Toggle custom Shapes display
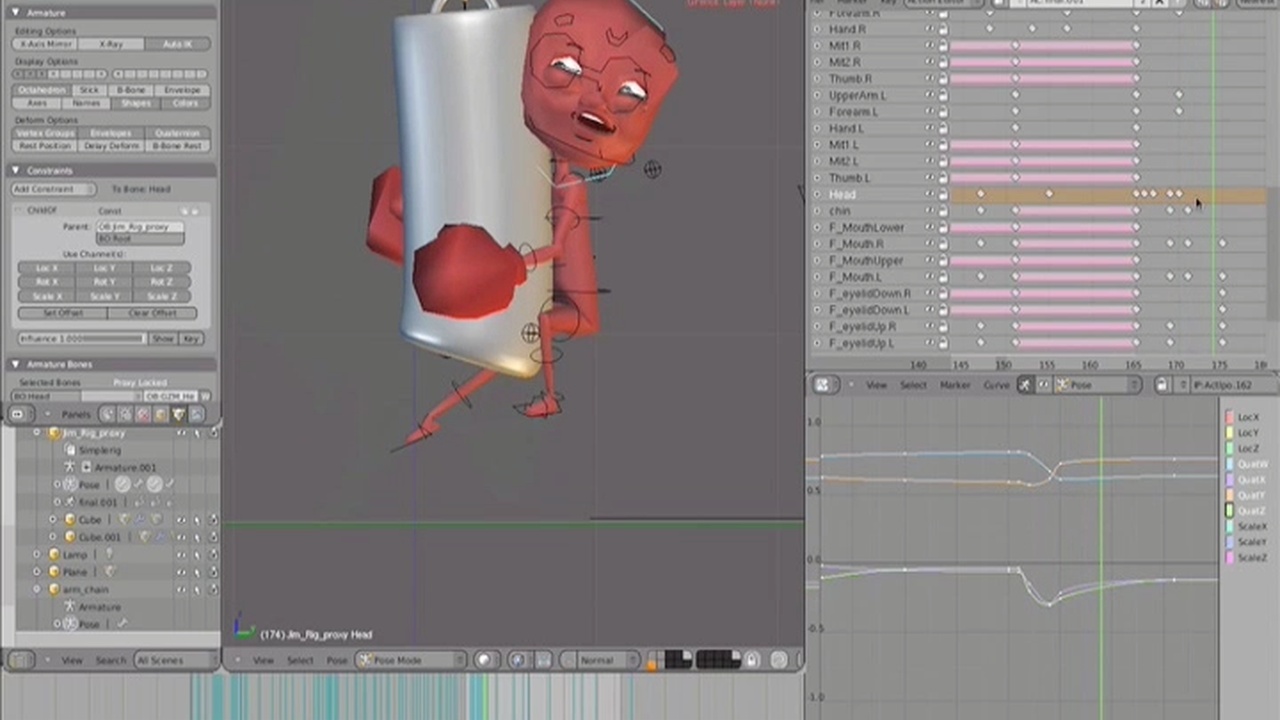The image size is (1280, 720). click(x=135, y=103)
